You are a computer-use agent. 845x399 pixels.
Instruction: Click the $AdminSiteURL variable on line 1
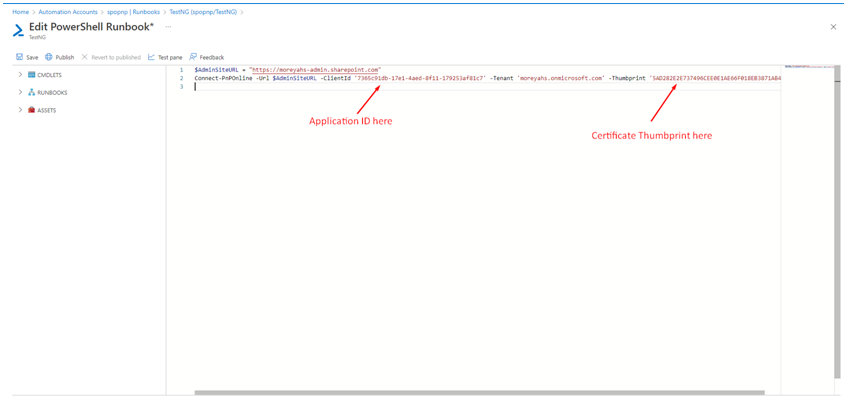(x=217, y=70)
